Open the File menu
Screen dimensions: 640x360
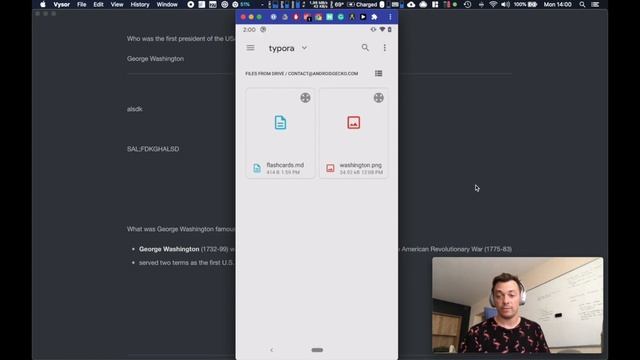coord(82,4)
